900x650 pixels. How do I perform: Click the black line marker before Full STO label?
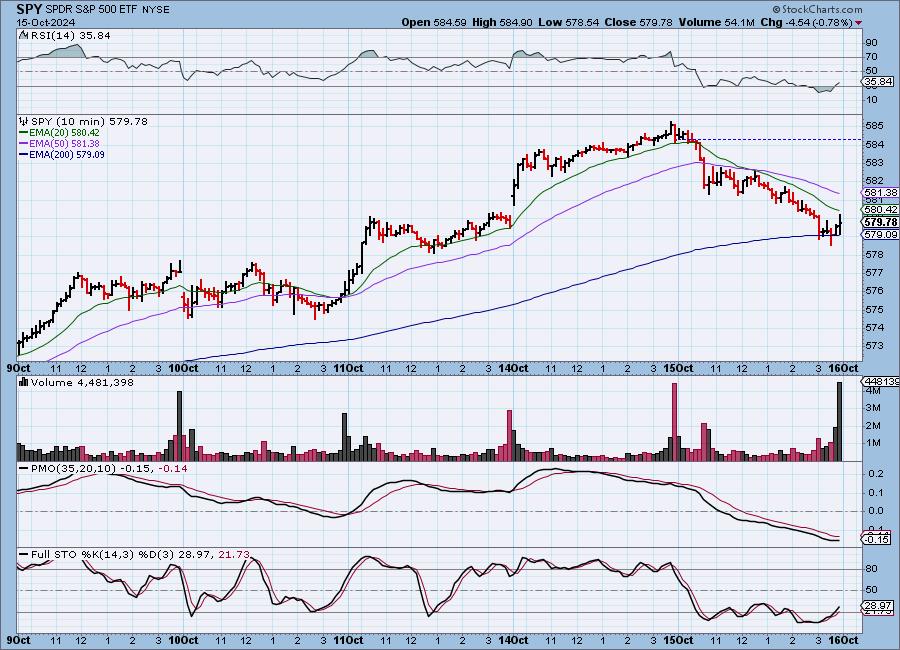[x=24, y=555]
